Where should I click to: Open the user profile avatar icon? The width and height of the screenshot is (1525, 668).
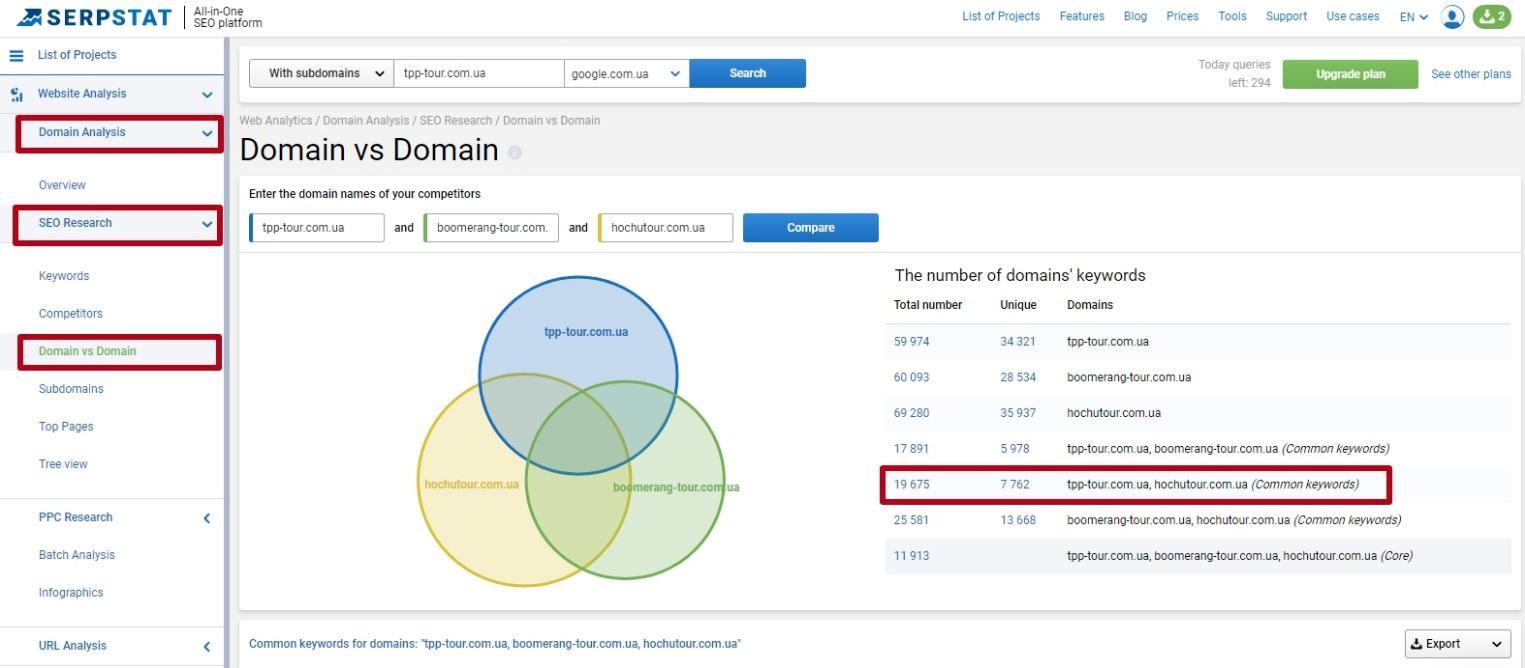coord(1452,17)
